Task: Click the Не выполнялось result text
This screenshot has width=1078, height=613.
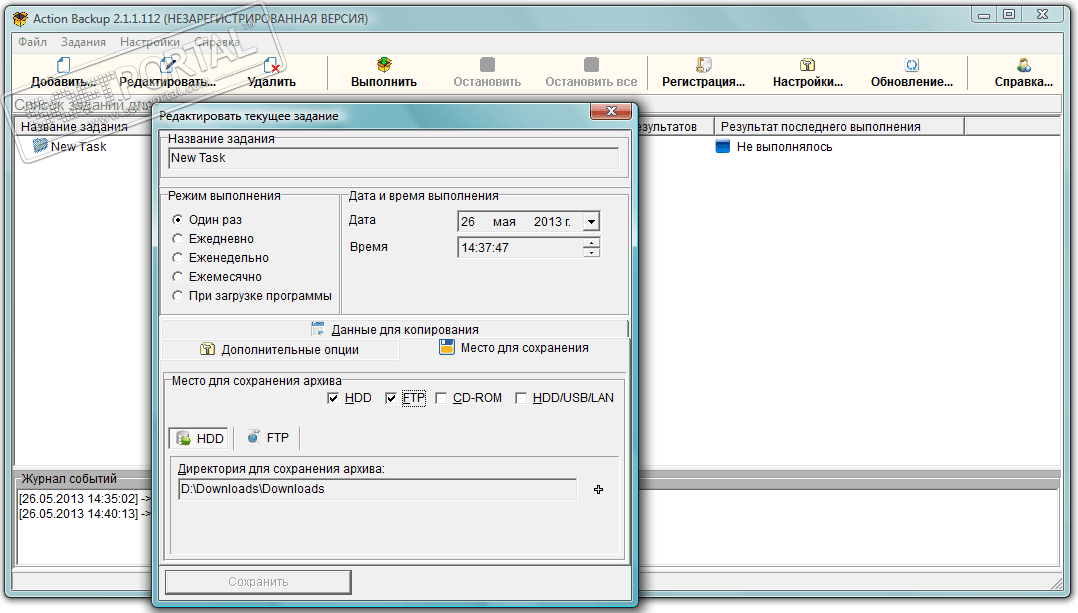Action: coord(784,146)
